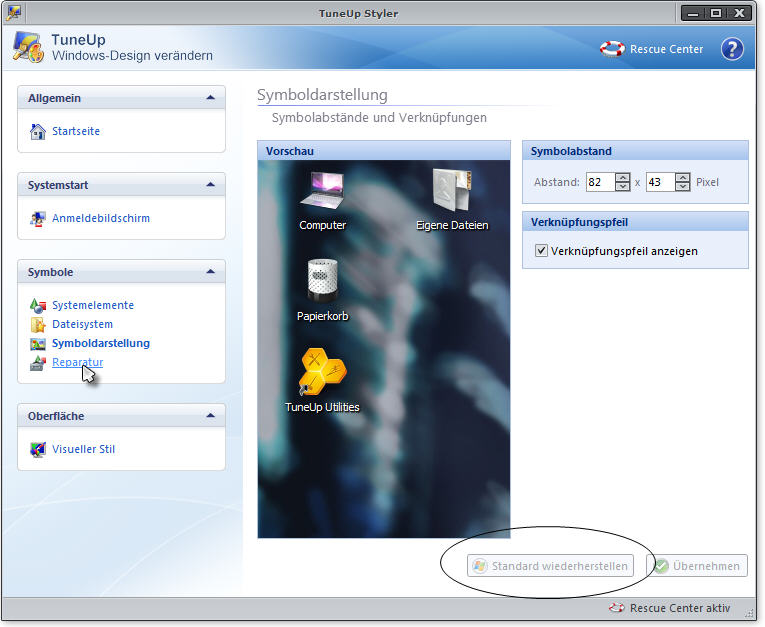Click the Systemelemente shapes icon
The image size is (765, 627).
pos(38,305)
